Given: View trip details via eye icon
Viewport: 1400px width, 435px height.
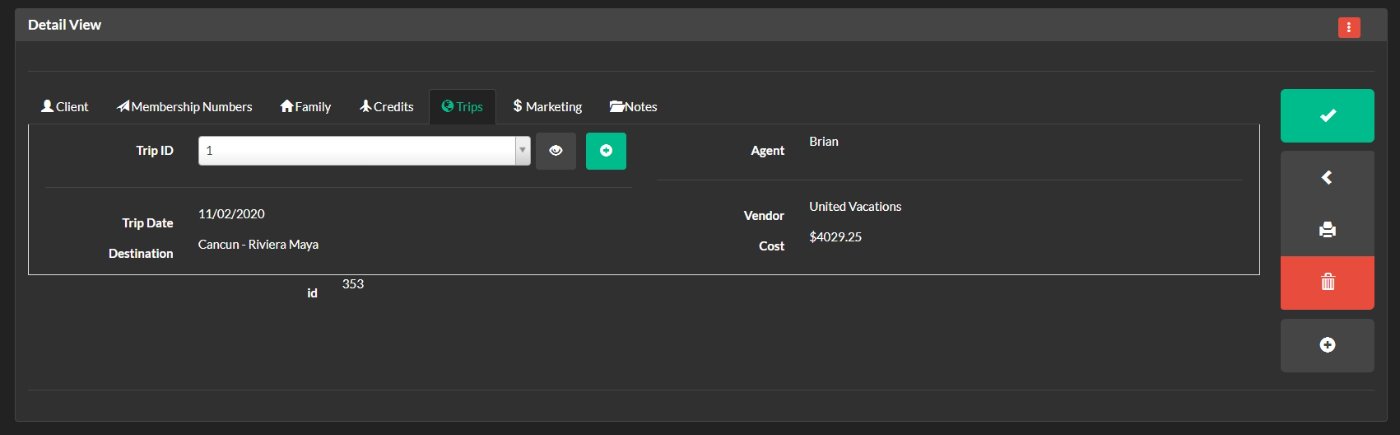Looking at the screenshot, I should pos(556,151).
